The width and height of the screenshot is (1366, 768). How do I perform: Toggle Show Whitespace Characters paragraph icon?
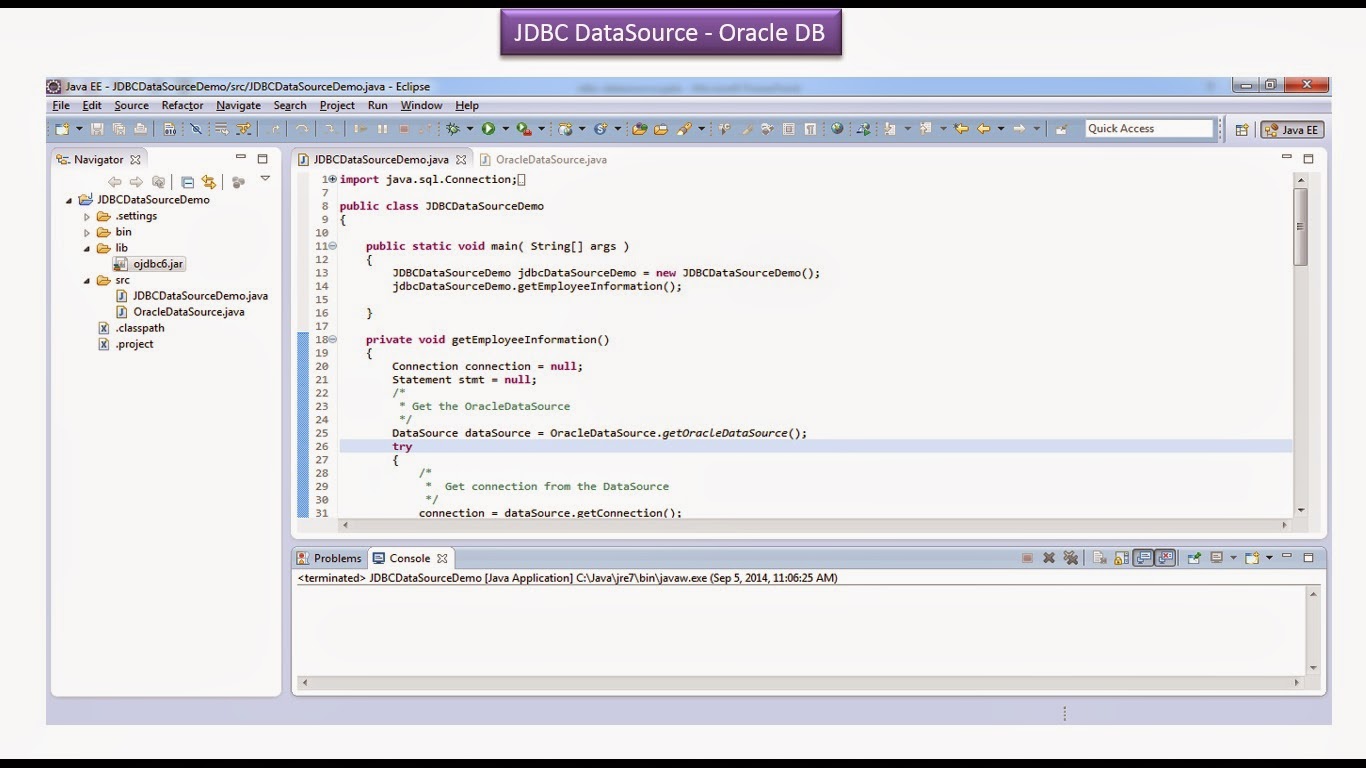(810, 129)
